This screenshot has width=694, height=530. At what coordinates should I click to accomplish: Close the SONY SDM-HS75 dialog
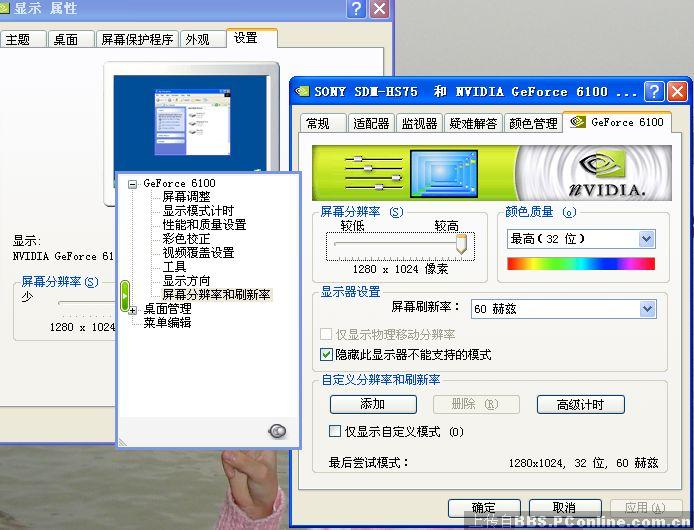677,92
